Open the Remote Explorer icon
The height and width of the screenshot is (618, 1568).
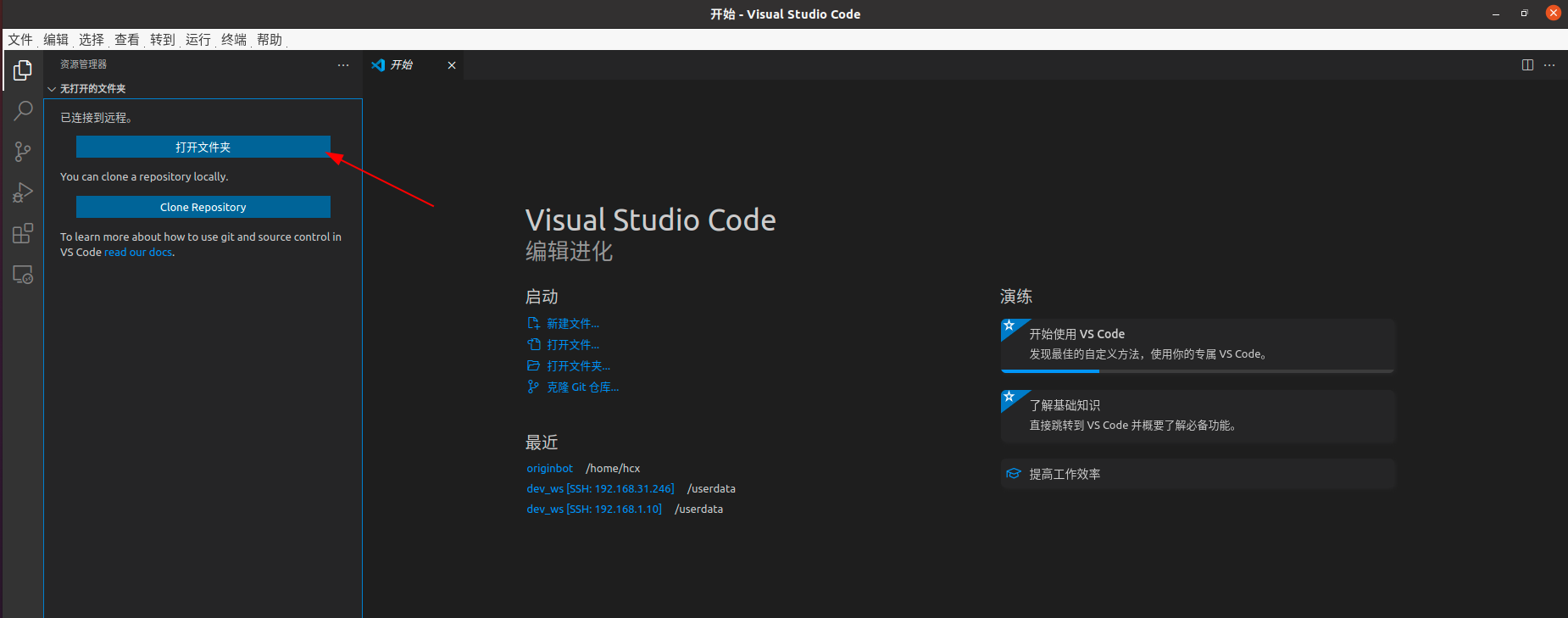[x=23, y=275]
